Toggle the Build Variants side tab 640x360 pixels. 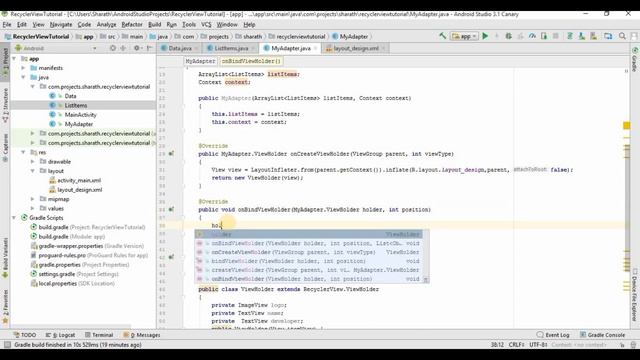tap(5, 258)
